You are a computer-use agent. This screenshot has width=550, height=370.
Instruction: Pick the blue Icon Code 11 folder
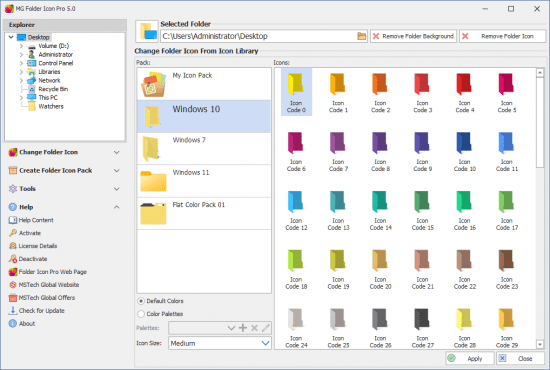(x=507, y=151)
